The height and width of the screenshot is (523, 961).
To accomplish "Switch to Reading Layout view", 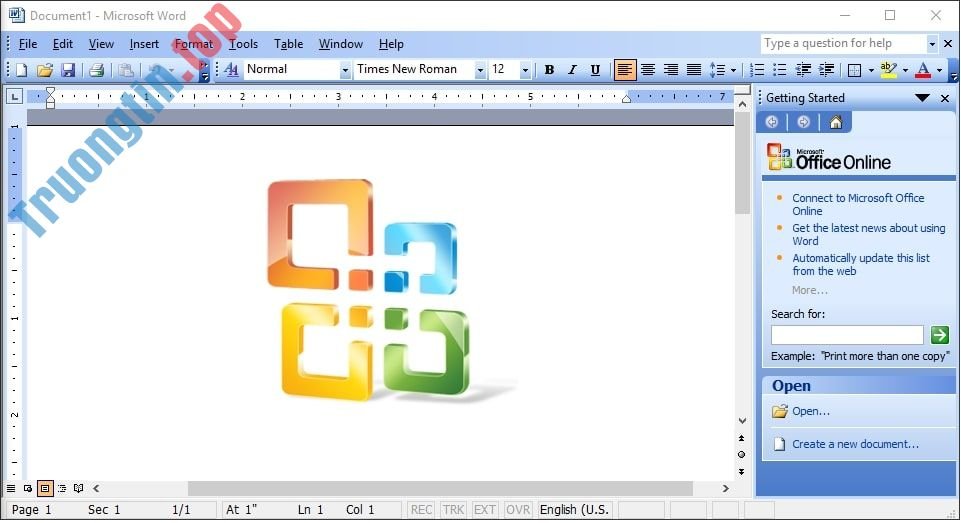I will (78, 489).
